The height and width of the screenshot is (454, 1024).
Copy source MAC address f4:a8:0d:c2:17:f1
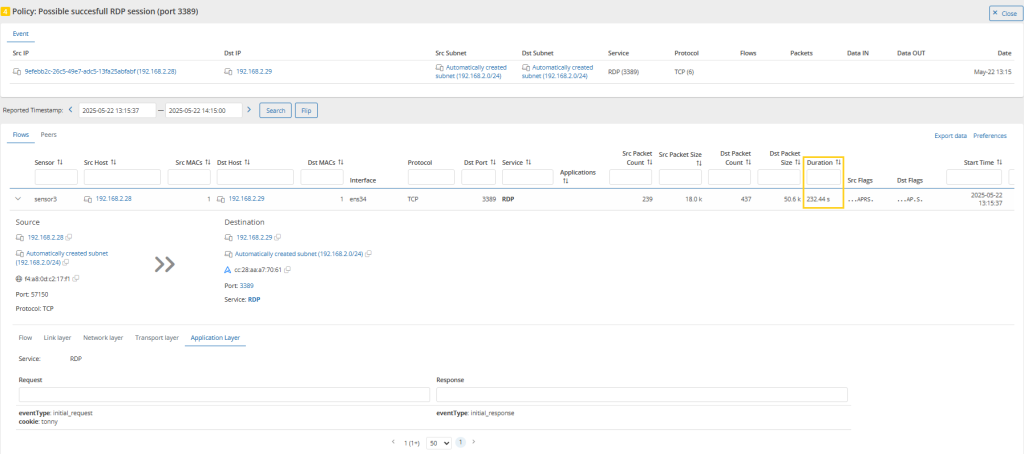click(x=76, y=278)
